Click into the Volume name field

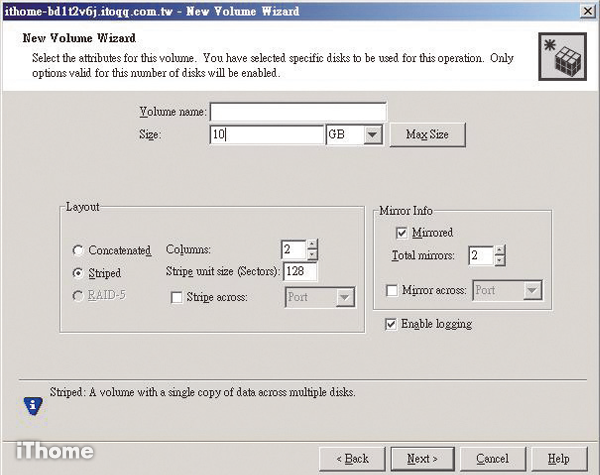pyautogui.click(x=297, y=111)
